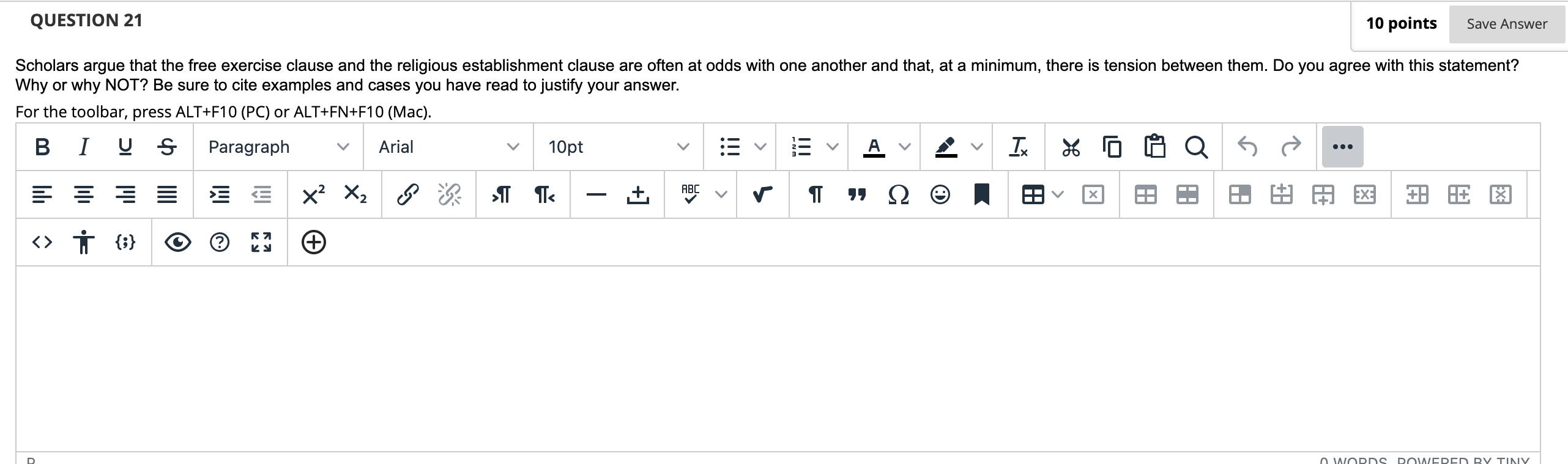Insert a bulleted list
1568x464 pixels.
point(730,147)
